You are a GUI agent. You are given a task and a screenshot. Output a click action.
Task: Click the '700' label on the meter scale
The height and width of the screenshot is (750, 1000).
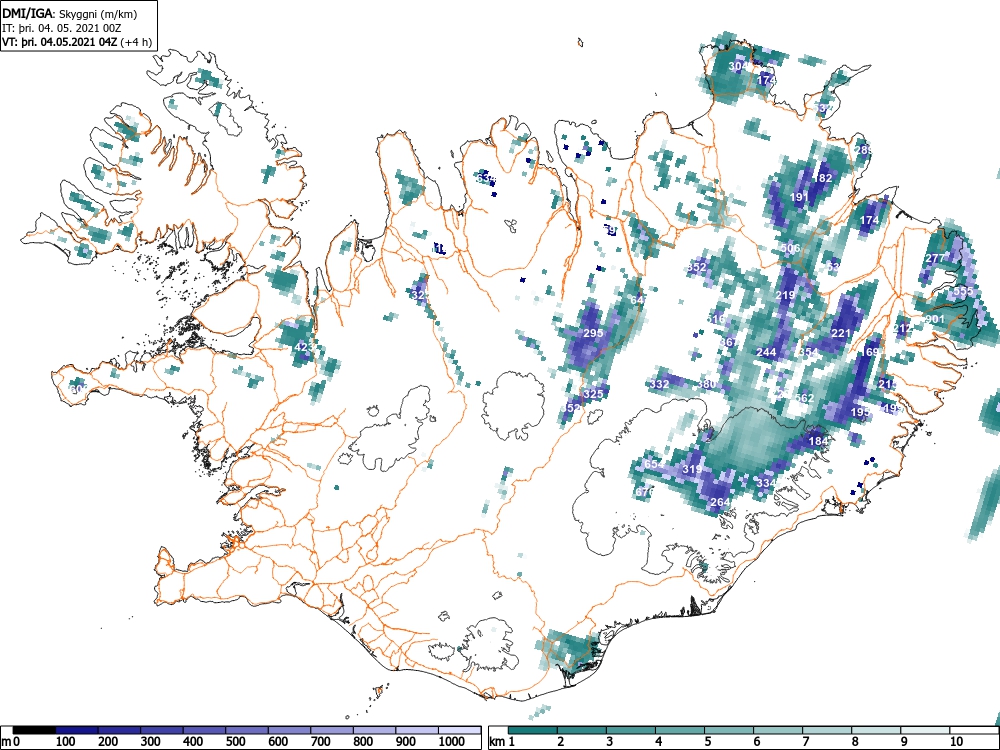tap(320, 742)
